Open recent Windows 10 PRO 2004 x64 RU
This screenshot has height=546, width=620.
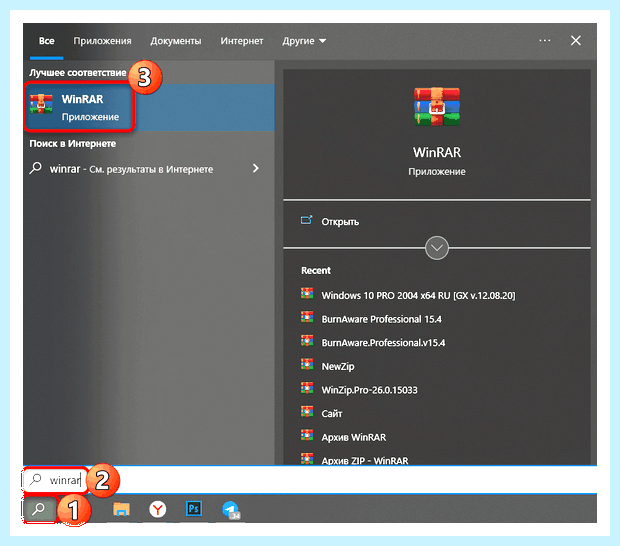(418, 295)
